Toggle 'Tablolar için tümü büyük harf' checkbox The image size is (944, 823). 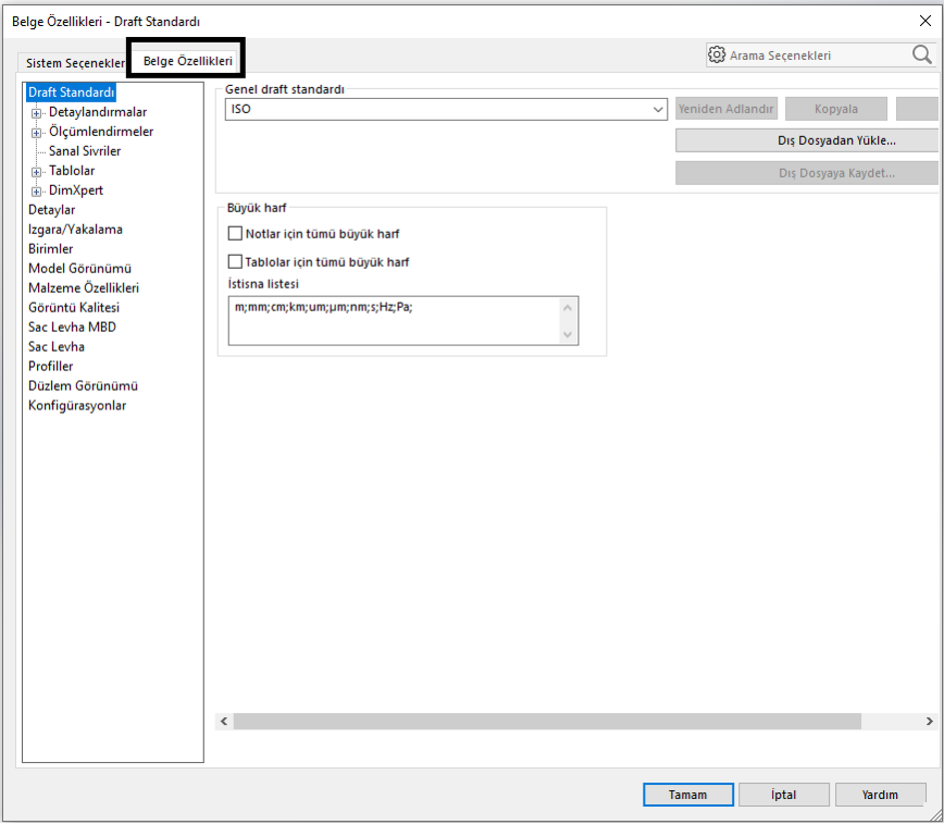coord(236,262)
